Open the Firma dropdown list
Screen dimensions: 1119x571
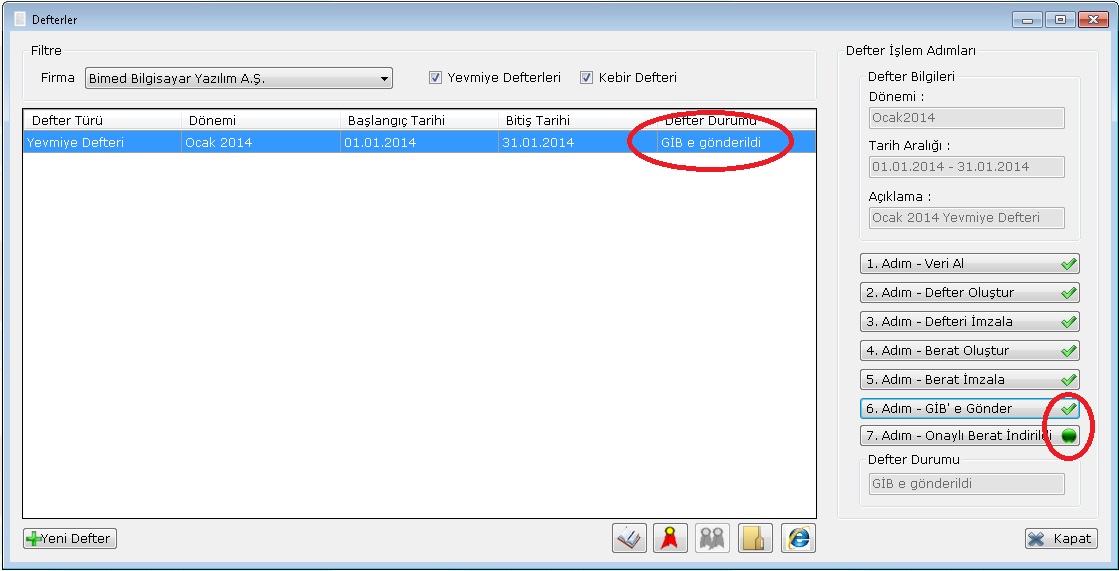pyautogui.click(x=239, y=79)
